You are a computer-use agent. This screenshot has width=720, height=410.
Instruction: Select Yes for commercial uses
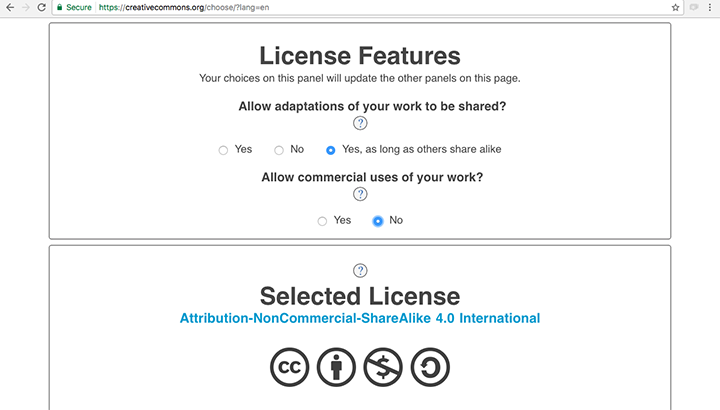(x=322, y=221)
